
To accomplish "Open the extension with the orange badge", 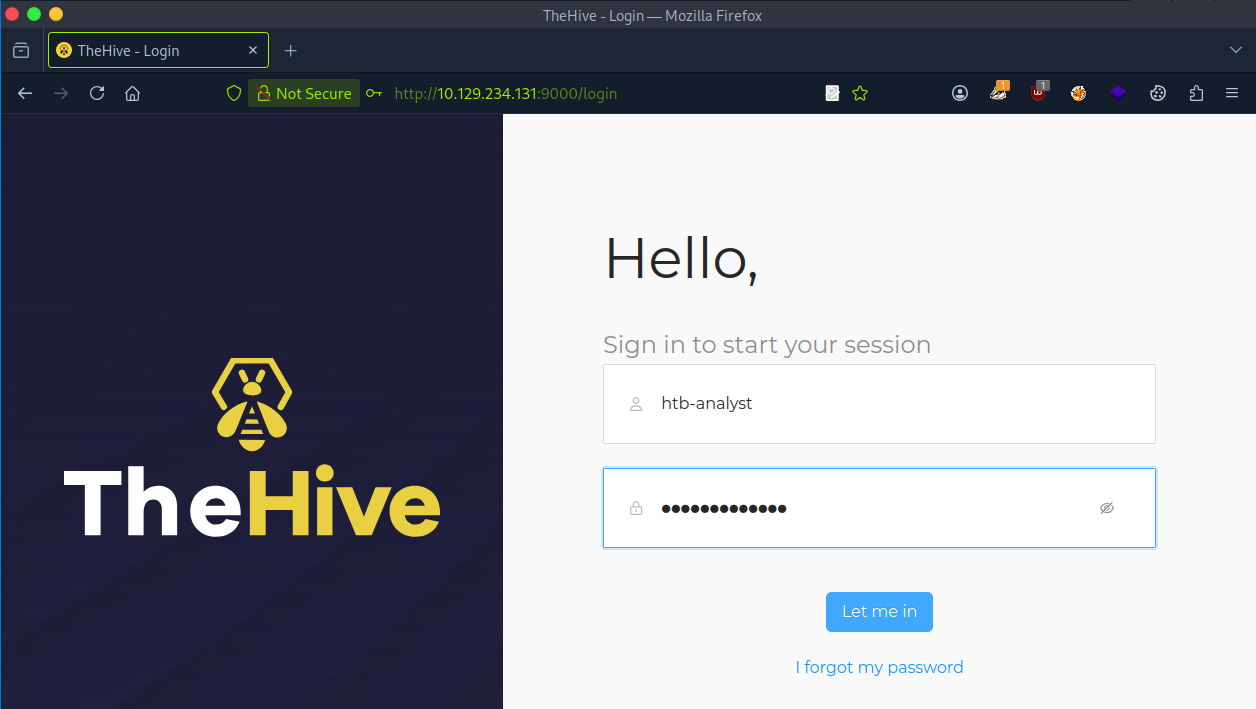I will [x=999, y=92].
